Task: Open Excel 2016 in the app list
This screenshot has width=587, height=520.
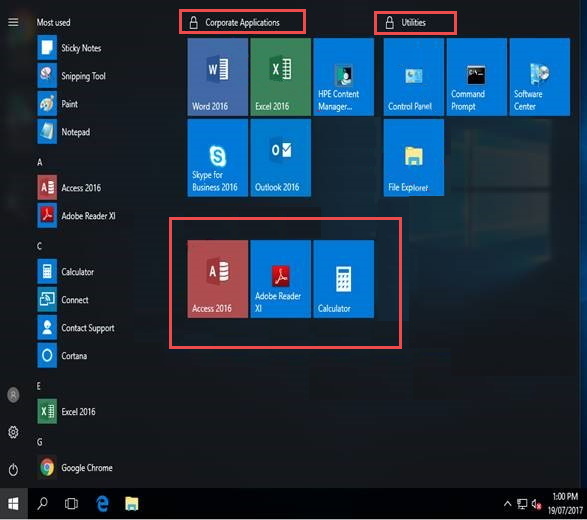Action: (67, 412)
